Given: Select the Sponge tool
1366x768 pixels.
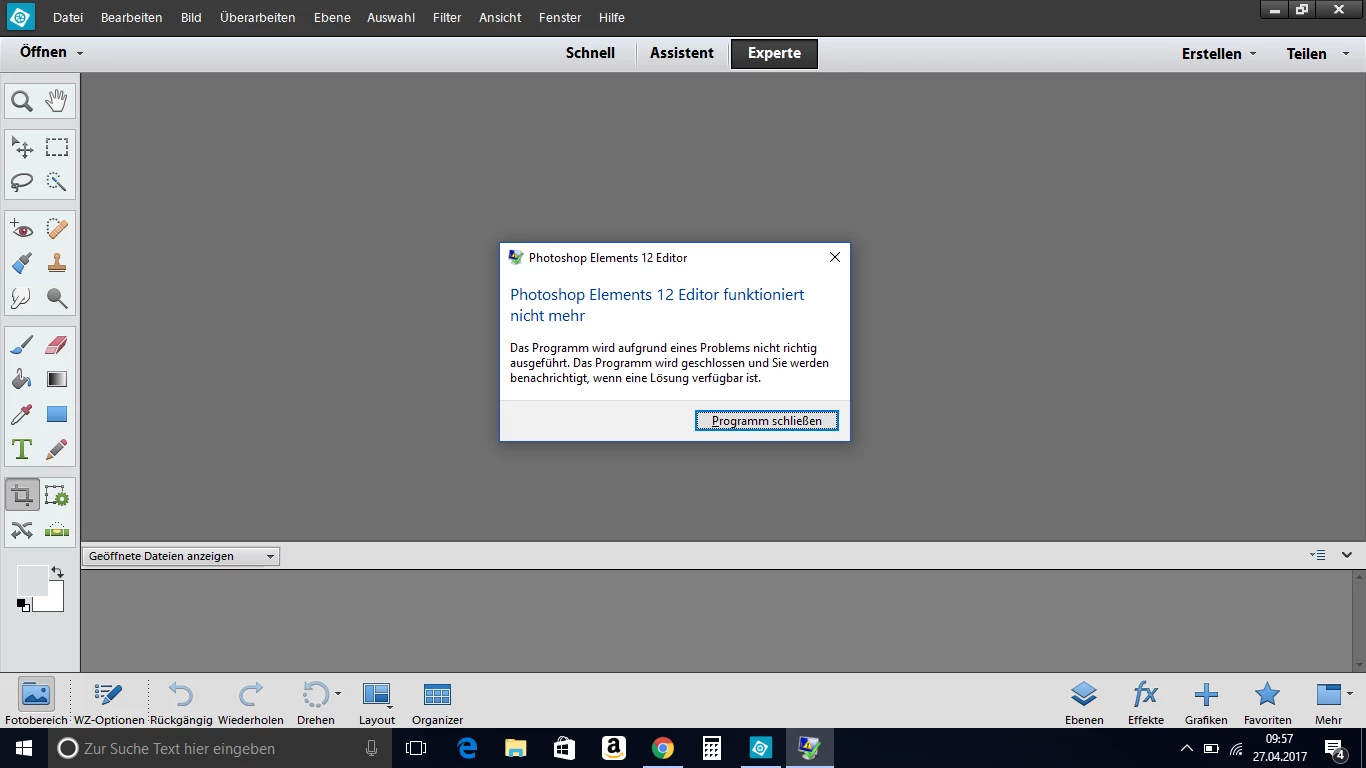Looking at the screenshot, I should coord(57,298).
